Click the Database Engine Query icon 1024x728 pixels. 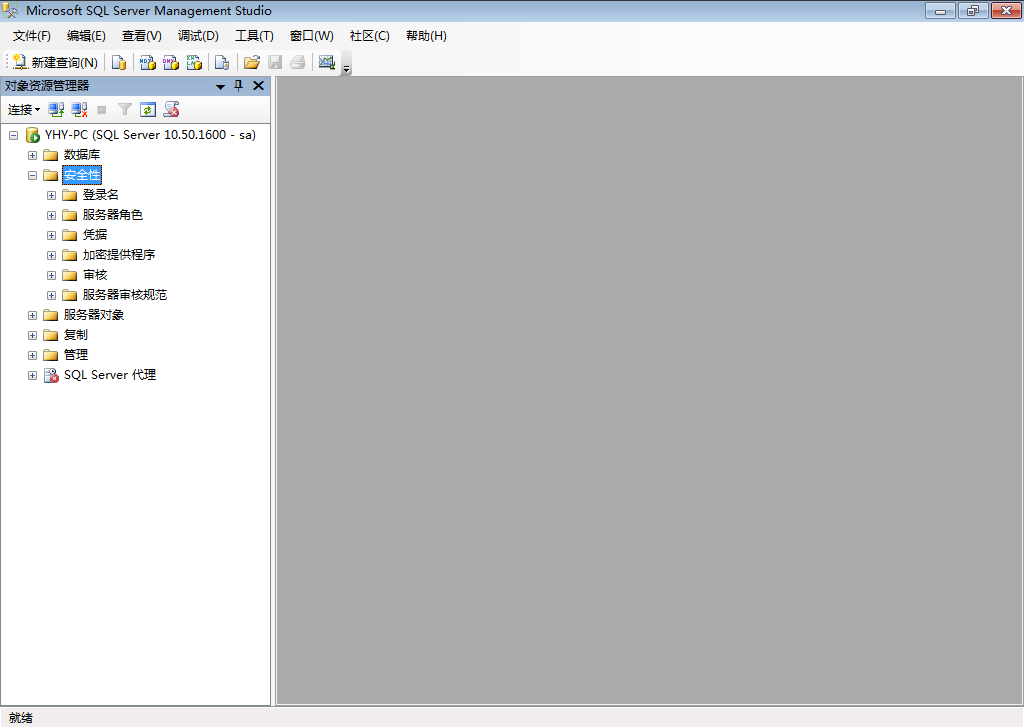tap(119, 62)
